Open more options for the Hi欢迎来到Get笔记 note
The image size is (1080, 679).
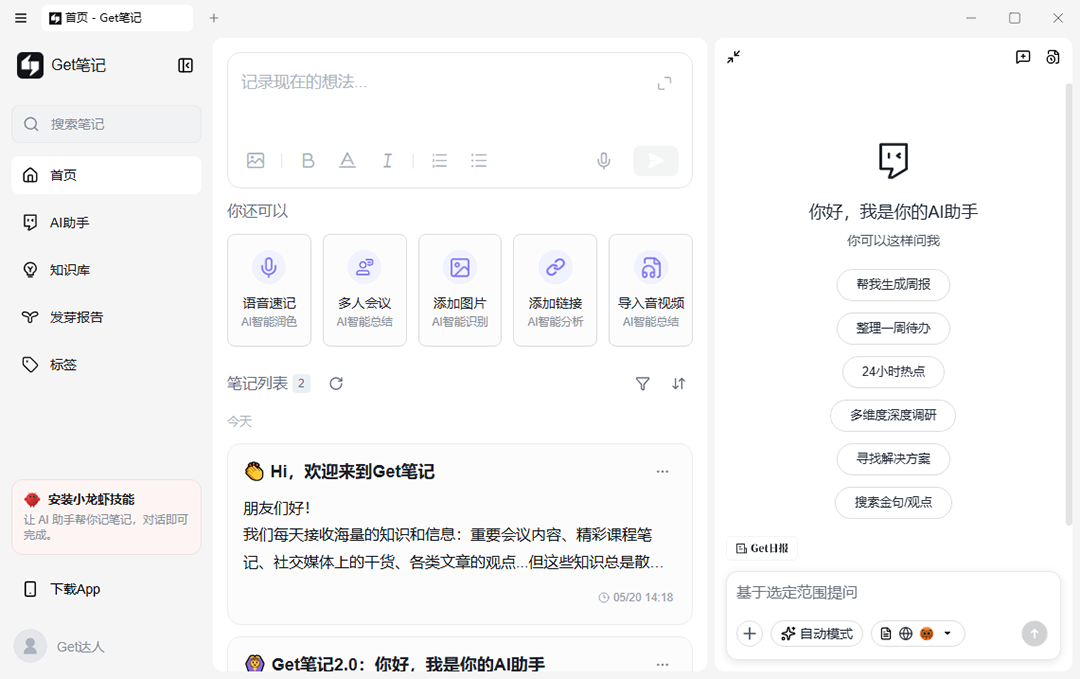[662, 472]
